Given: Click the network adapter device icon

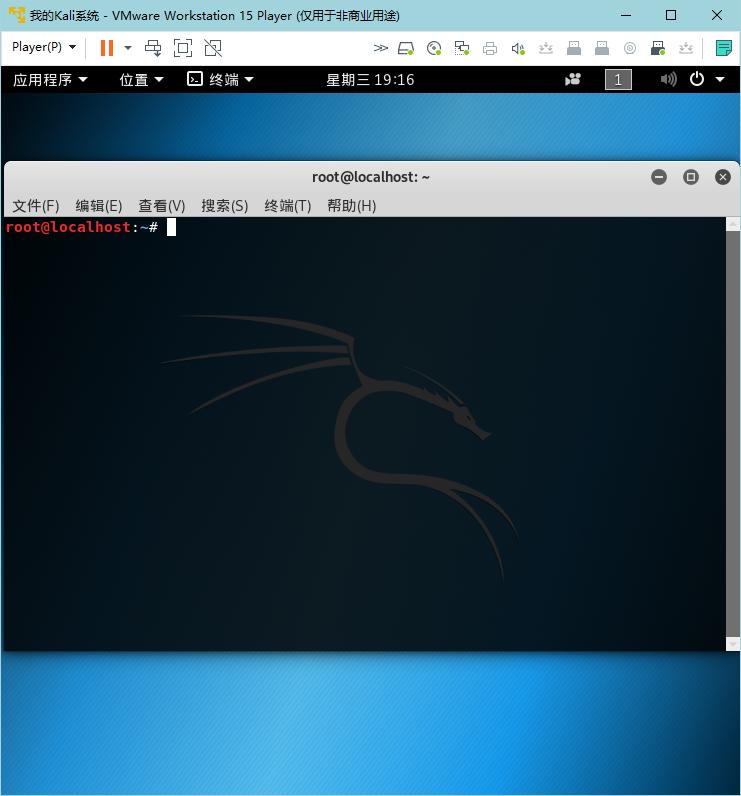Looking at the screenshot, I should (x=462, y=48).
